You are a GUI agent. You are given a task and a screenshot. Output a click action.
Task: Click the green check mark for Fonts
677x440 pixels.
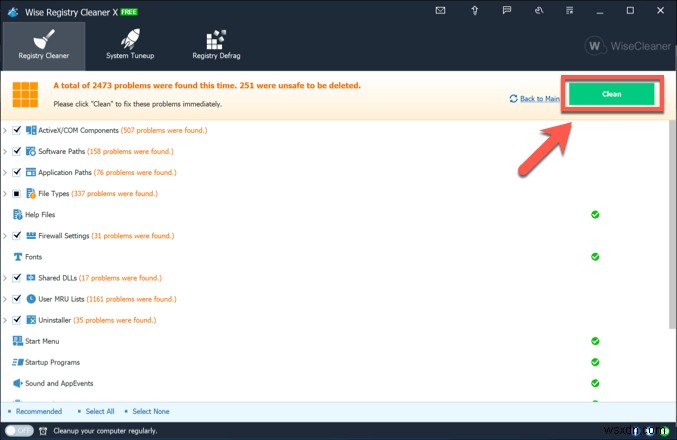pos(595,257)
